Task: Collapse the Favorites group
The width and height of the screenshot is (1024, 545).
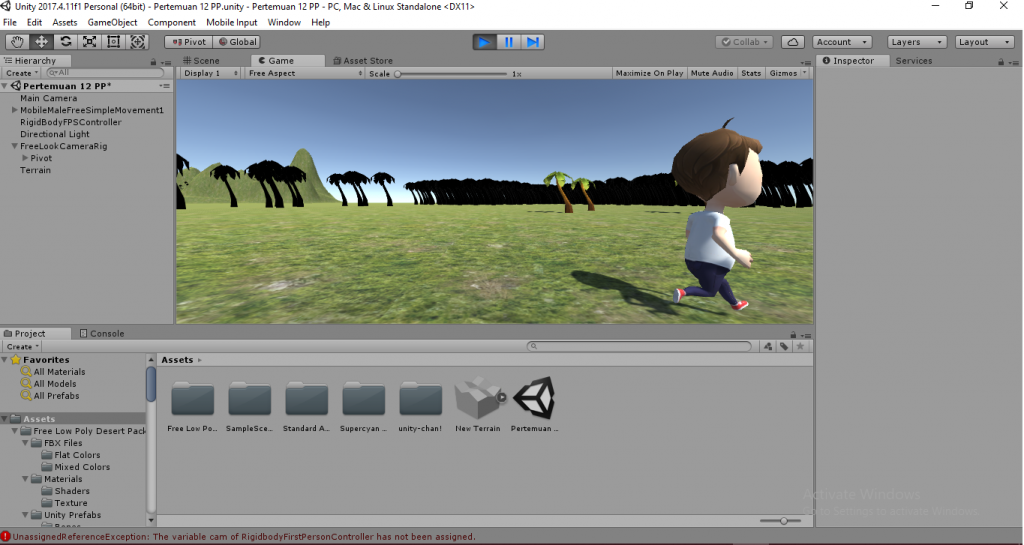Action: [5, 360]
